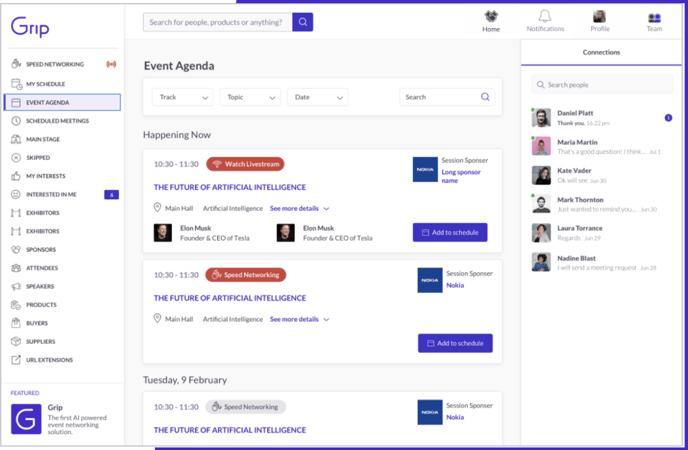Image resolution: width=688 pixels, height=450 pixels.
Task: Click the featured Grip G logo
Action: (26, 419)
